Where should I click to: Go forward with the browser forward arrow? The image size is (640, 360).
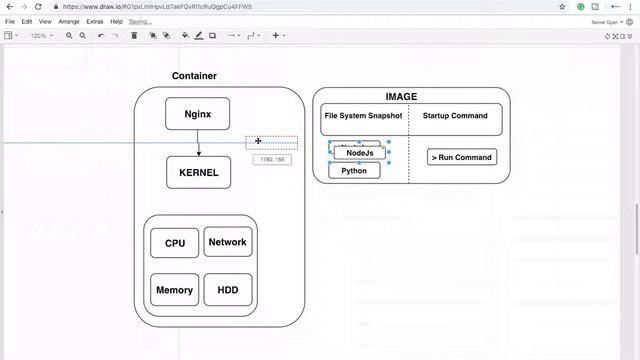(24, 7)
